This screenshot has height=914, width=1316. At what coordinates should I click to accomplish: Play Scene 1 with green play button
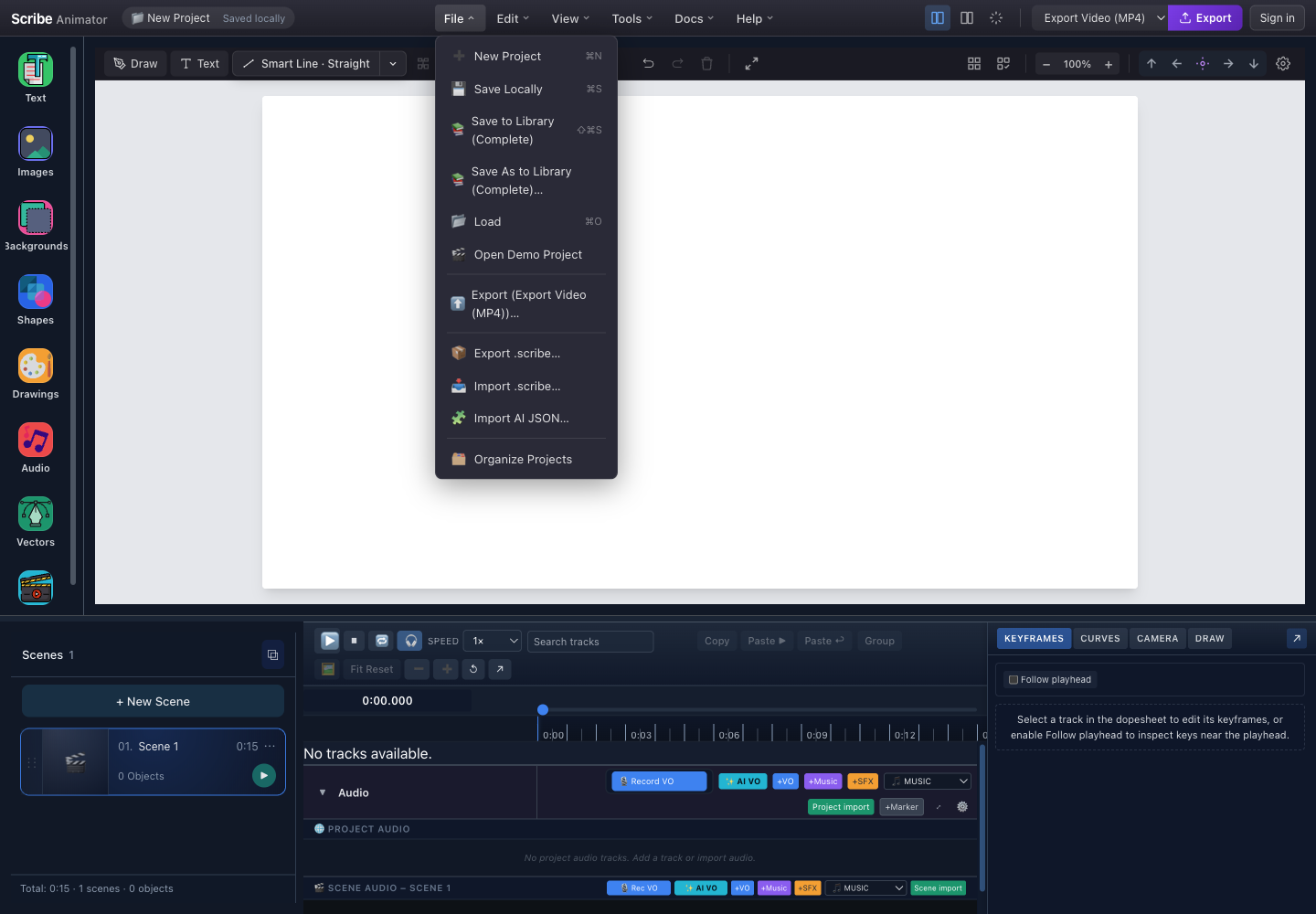(264, 775)
